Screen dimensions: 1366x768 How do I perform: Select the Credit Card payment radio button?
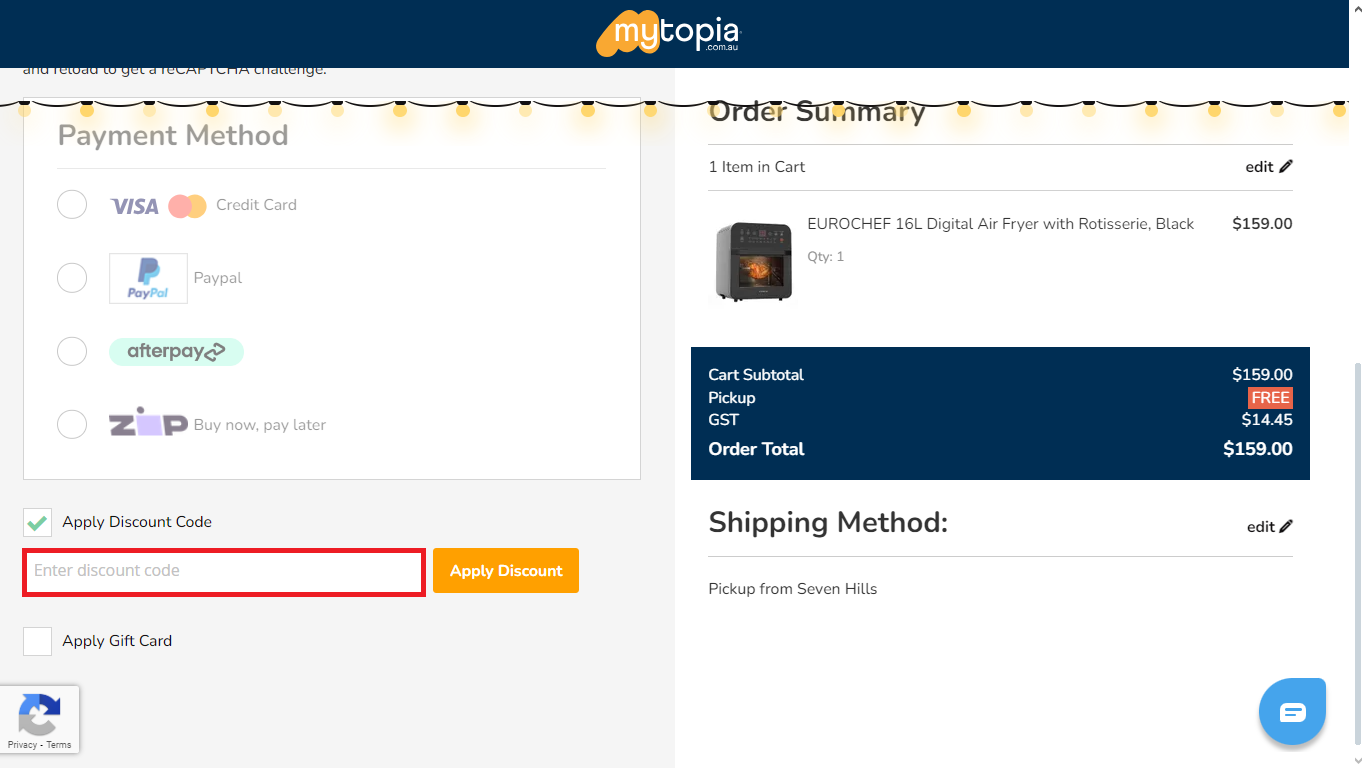pyautogui.click(x=72, y=204)
